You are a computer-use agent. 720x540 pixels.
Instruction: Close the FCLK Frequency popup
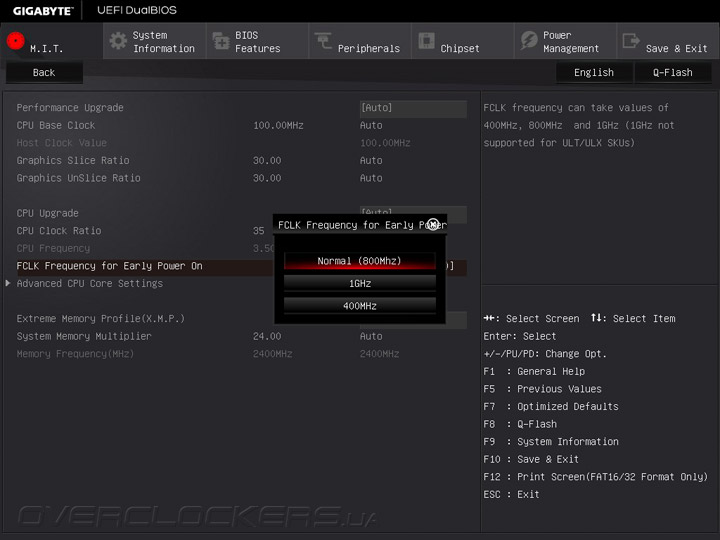click(433, 225)
